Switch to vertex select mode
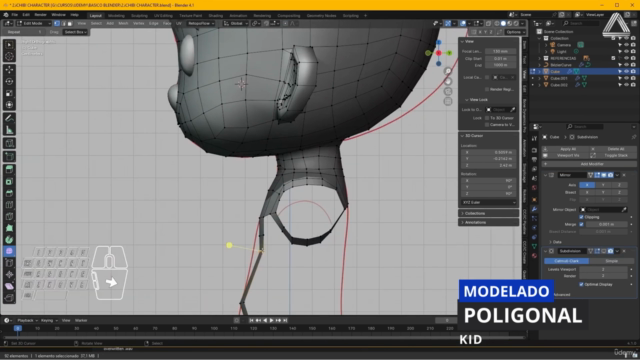Viewport: 640px width, 360px height. click(57, 23)
